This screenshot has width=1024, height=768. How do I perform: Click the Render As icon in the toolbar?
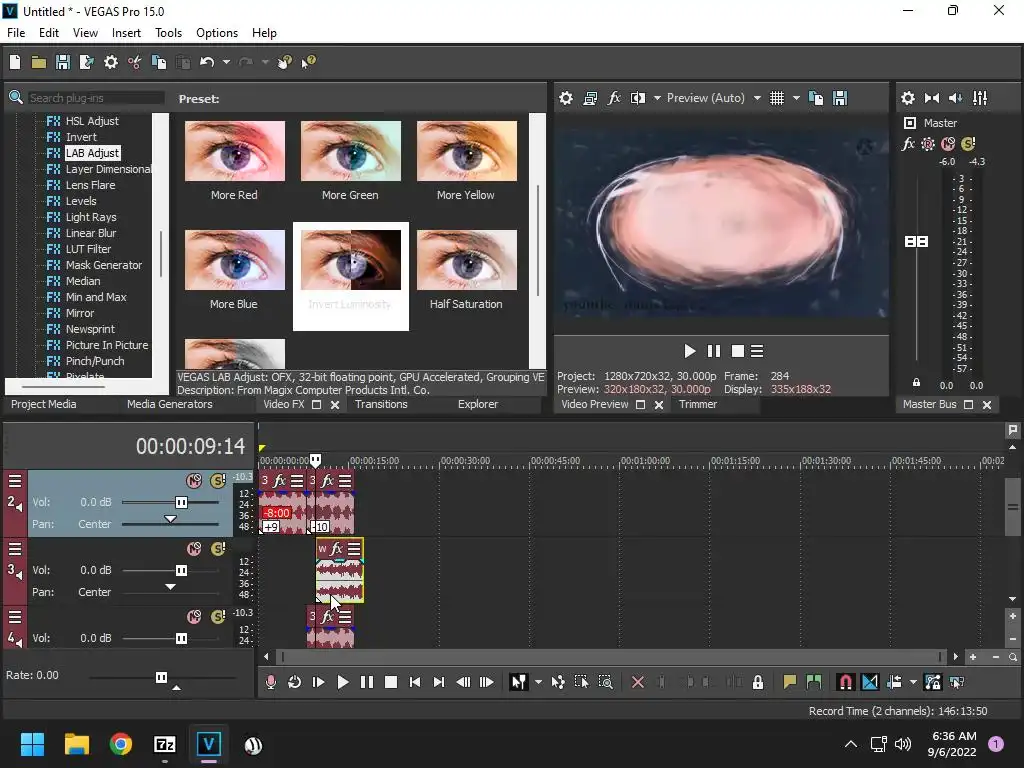tap(86, 62)
